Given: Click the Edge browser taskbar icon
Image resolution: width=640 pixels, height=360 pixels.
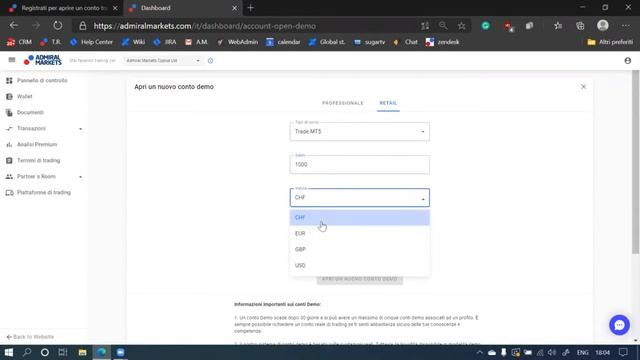Looking at the screenshot, I should pos(102,352).
